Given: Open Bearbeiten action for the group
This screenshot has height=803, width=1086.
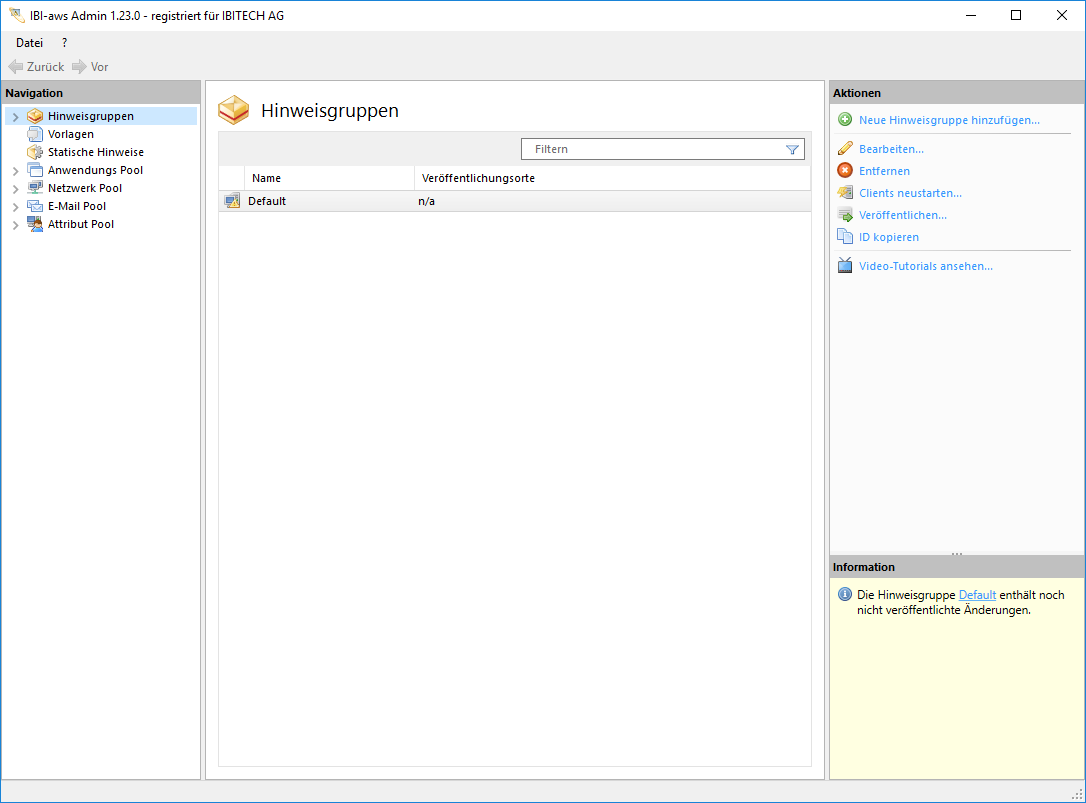Looking at the screenshot, I should (x=891, y=149).
